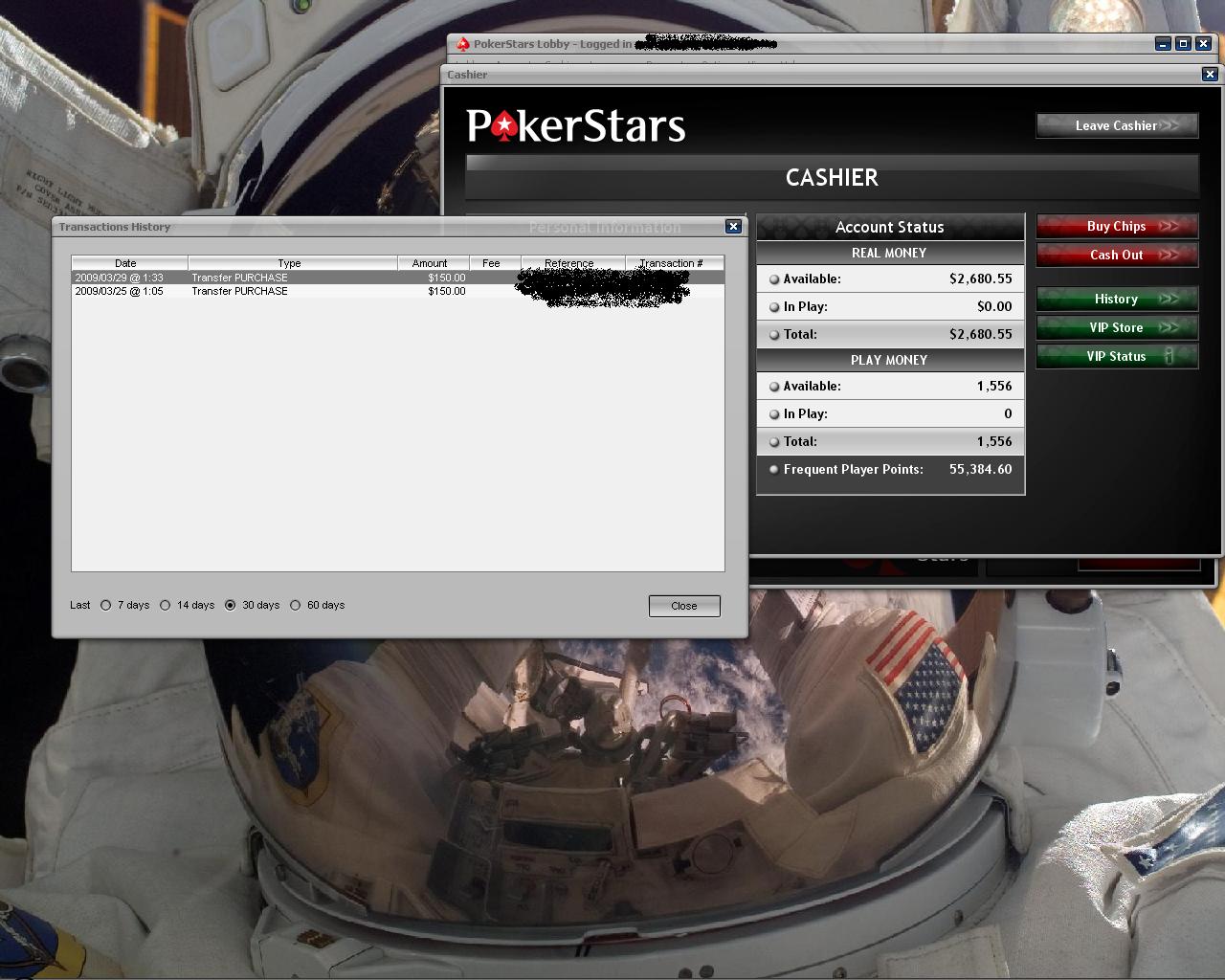Click the Leave Cashier button
1225x980 pixels.
1117,125
